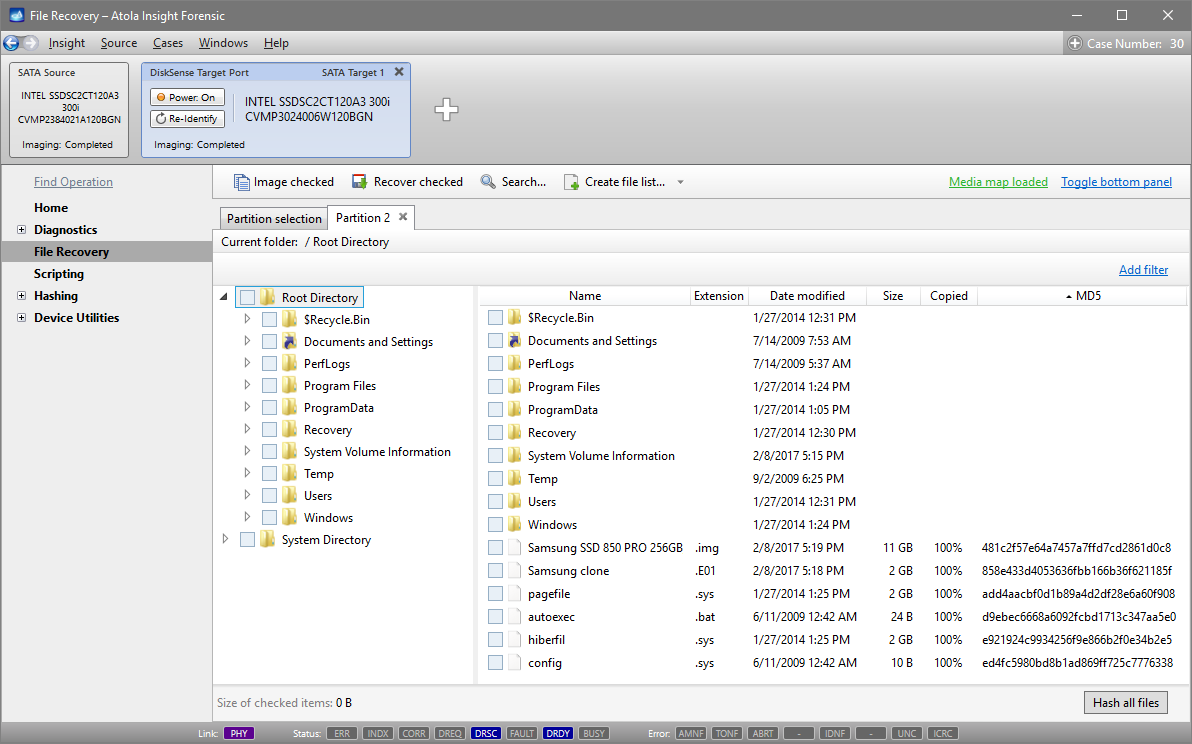Check the pagefile .sys file checkbox
The width and height of the screenshot is (1192, 744).
496,593
